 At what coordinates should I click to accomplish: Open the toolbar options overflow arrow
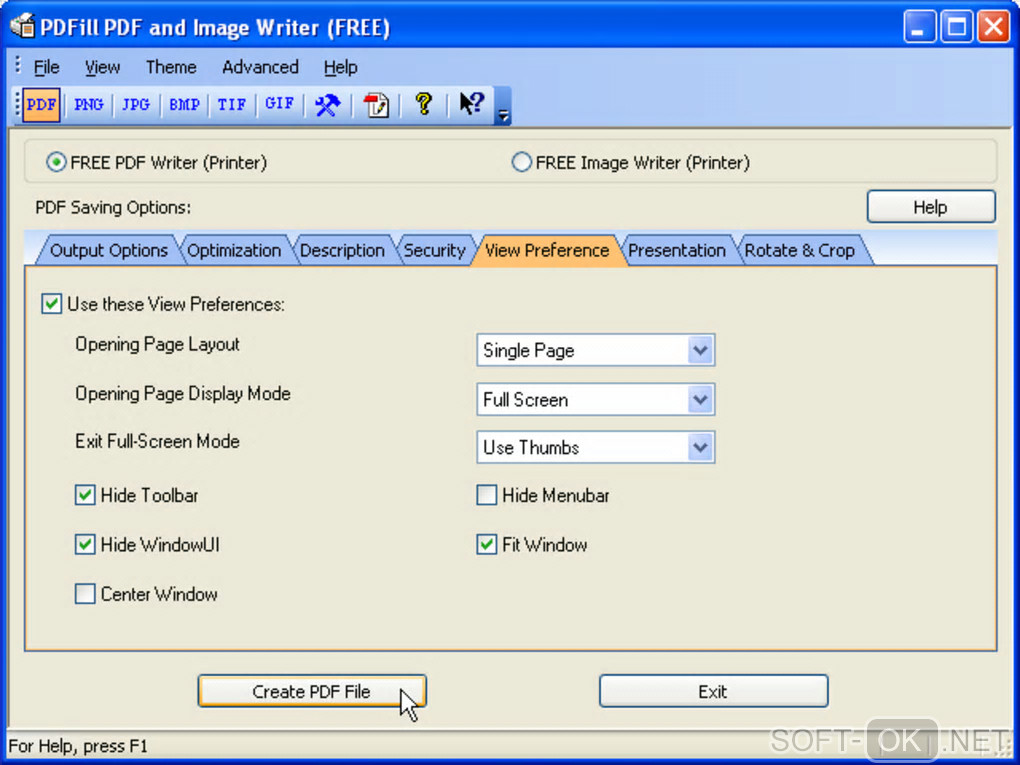pyautogui.click(x=503, y=106)
